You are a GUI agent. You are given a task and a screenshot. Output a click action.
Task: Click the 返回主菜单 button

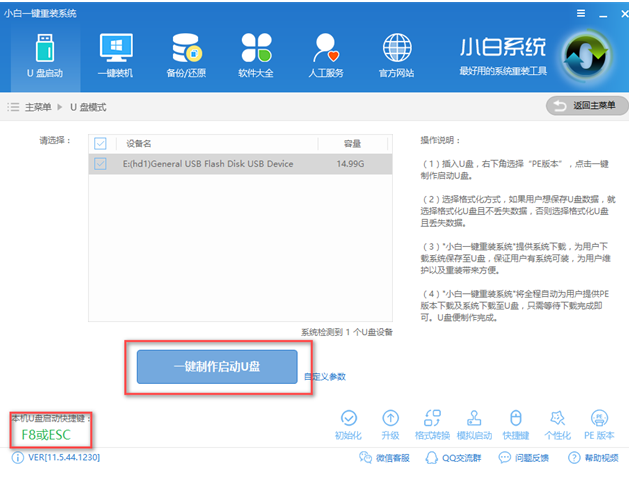click(586, 106)
